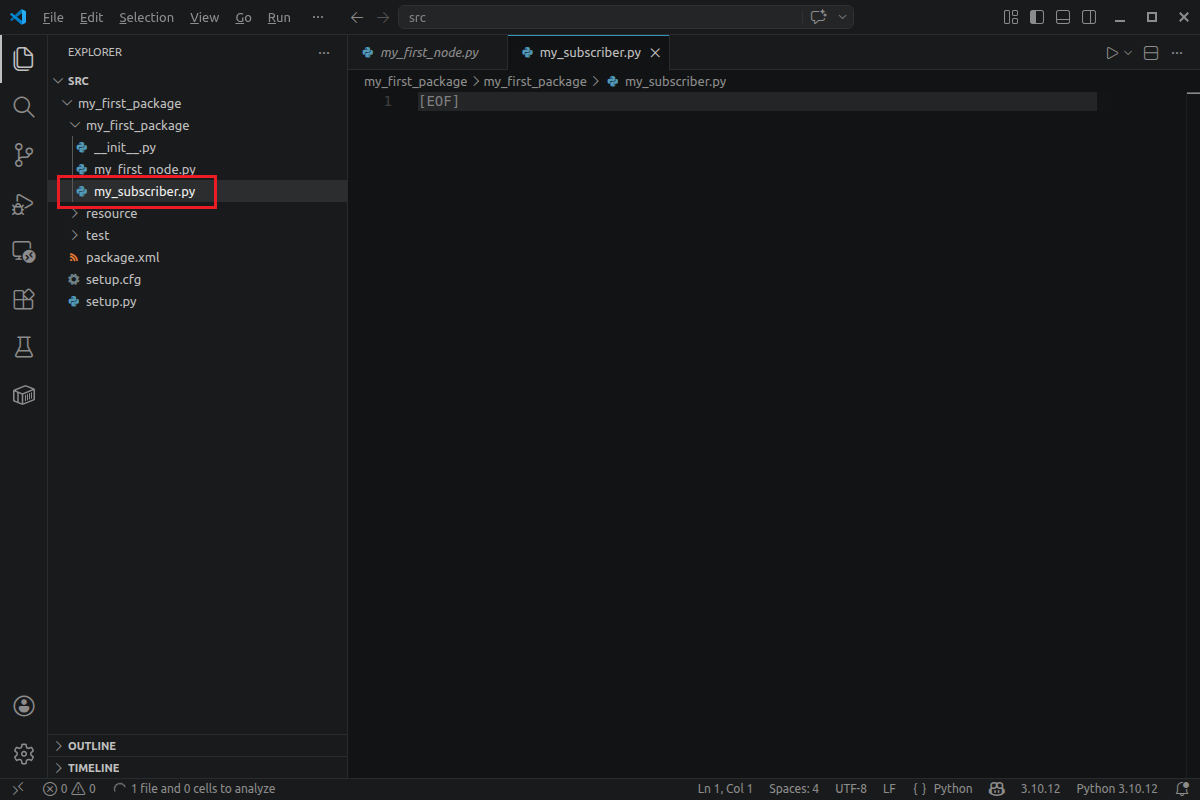Open Copilot chat icon in title bar
Screen dimensions: 1200x800
pos(819,17)
